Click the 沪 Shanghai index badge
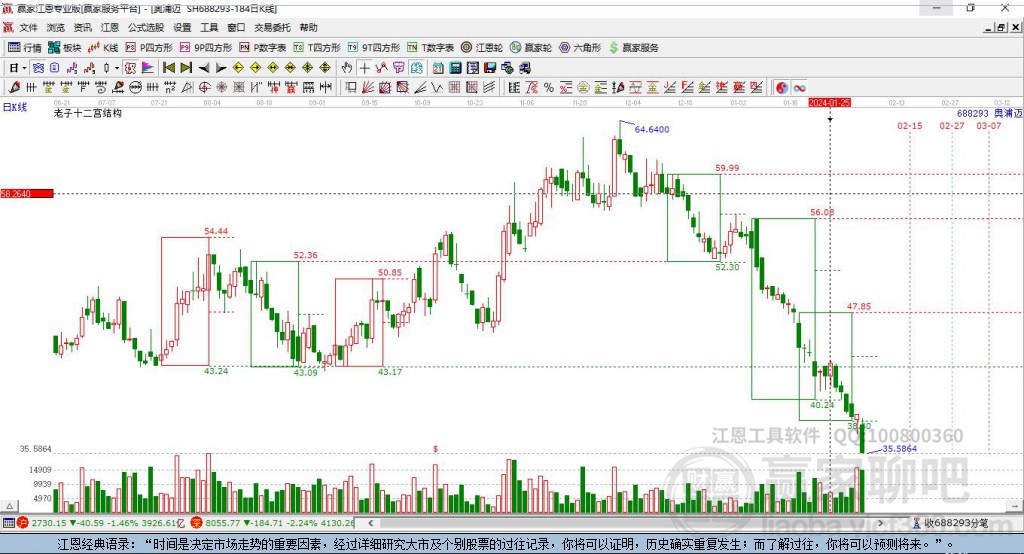Screen dimensions: 1024x554 click(23, 523)
